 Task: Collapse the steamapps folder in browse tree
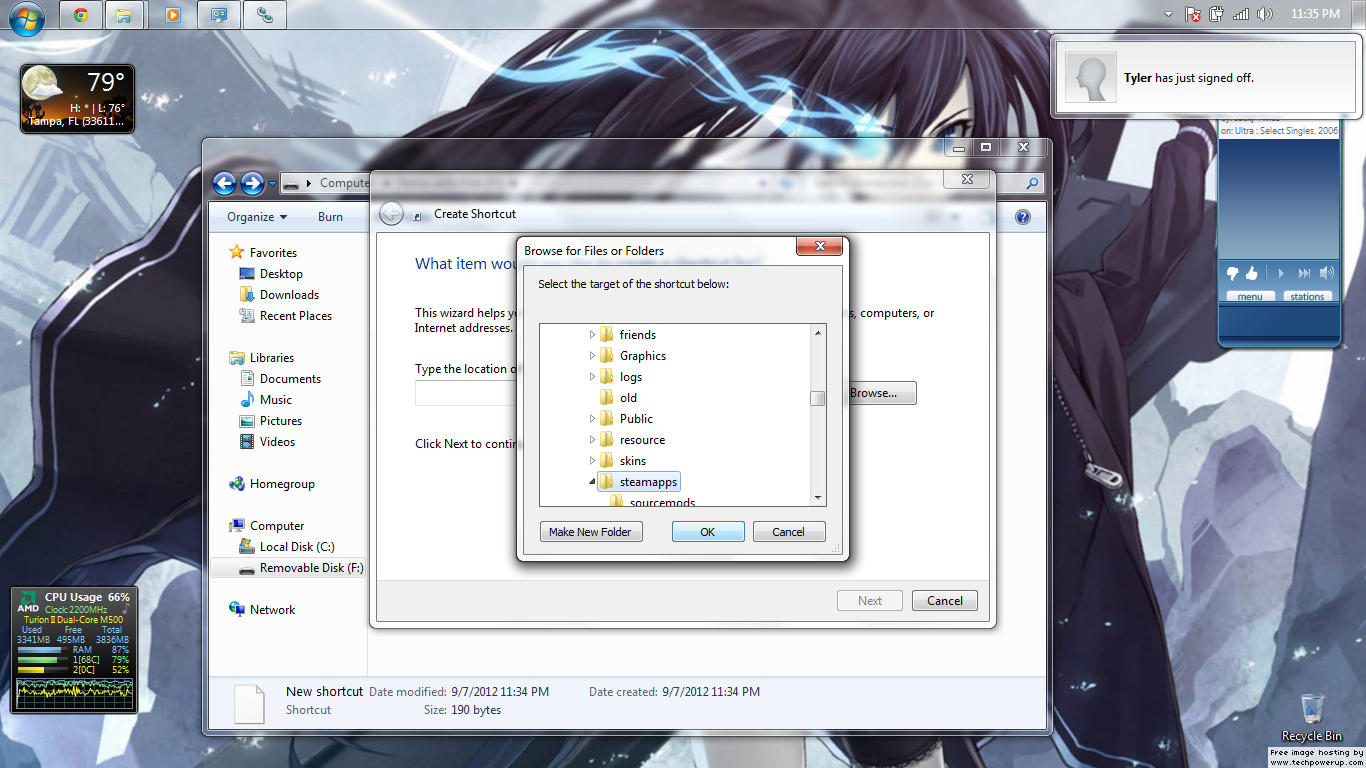[x=592, y=482]
